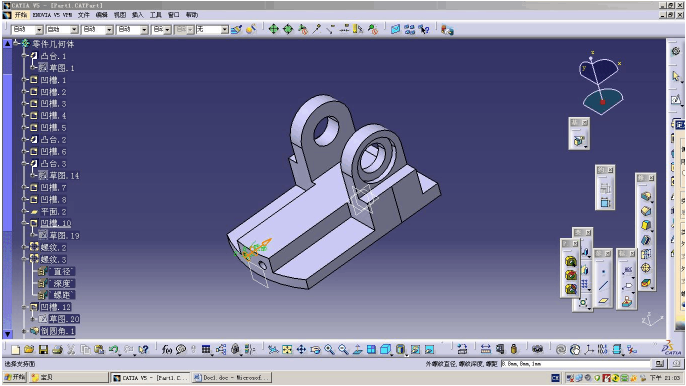Click the tree scrollbar down arrow

(x=7, y=334)
